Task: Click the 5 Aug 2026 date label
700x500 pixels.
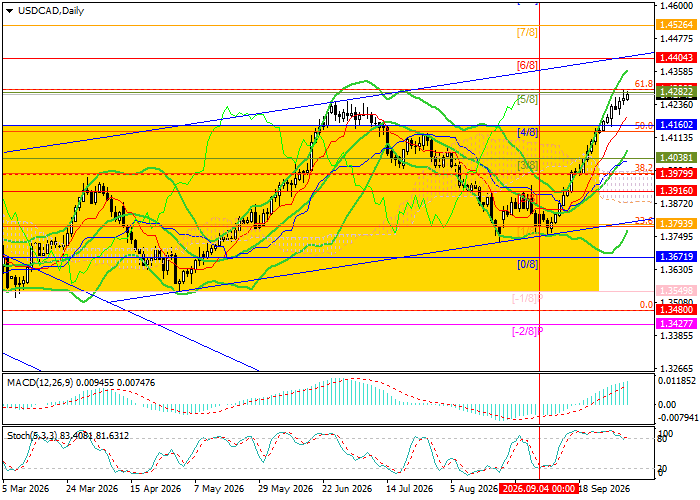Action: (474, 488)
